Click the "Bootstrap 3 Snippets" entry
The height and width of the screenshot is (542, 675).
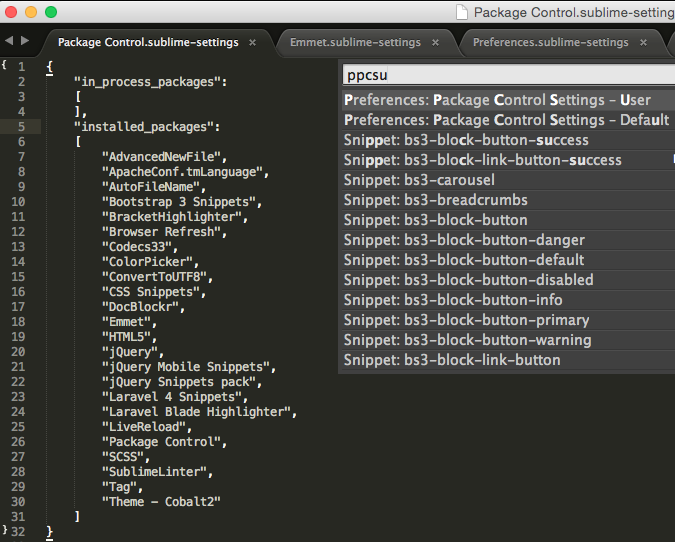click(x=182, y=202)
